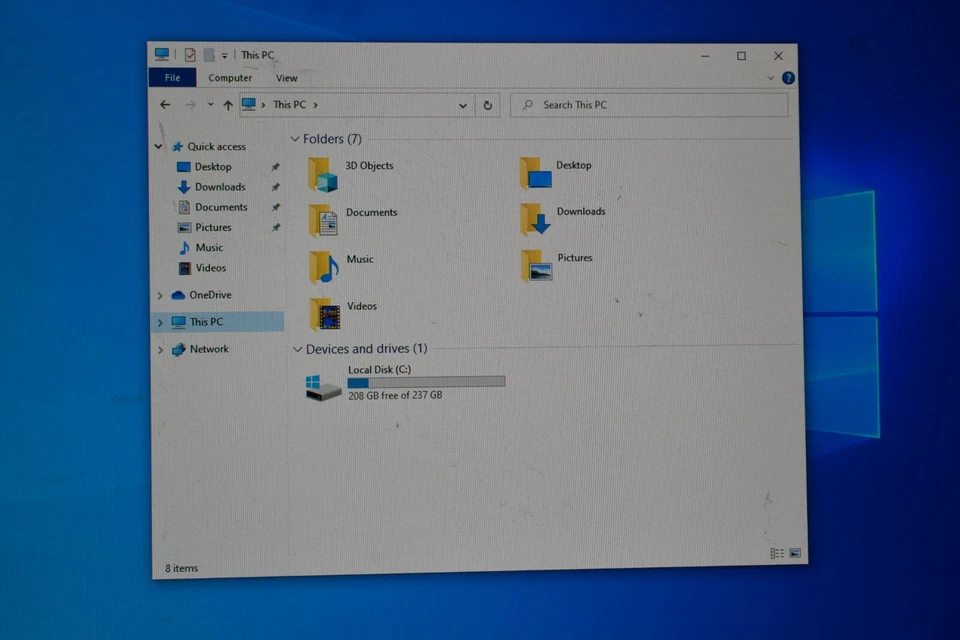Viewport: 960px width, 640px height.
Task: Collapse the Folders (7) group
Action: pos(294,140)
